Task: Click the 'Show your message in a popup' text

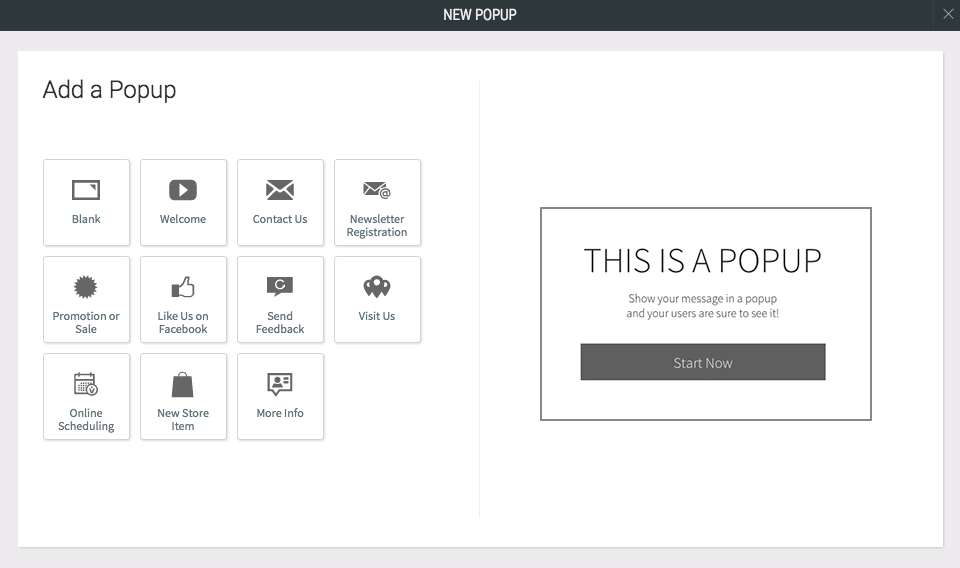Action: tap(702, 299)
